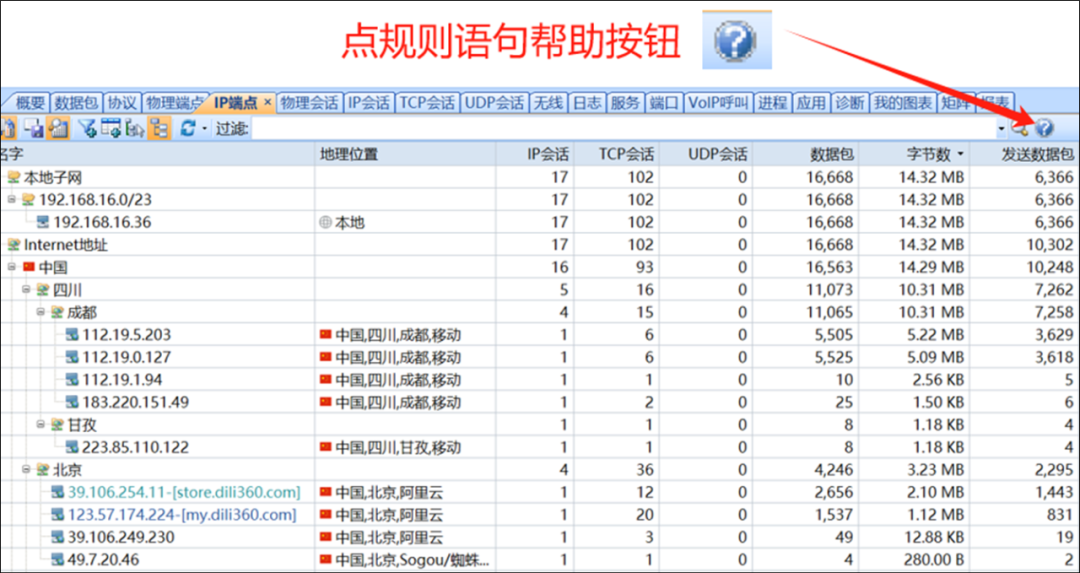1080x573 pixels.
Task: Click the make filter funnel icon
Action: click(86, 128)
